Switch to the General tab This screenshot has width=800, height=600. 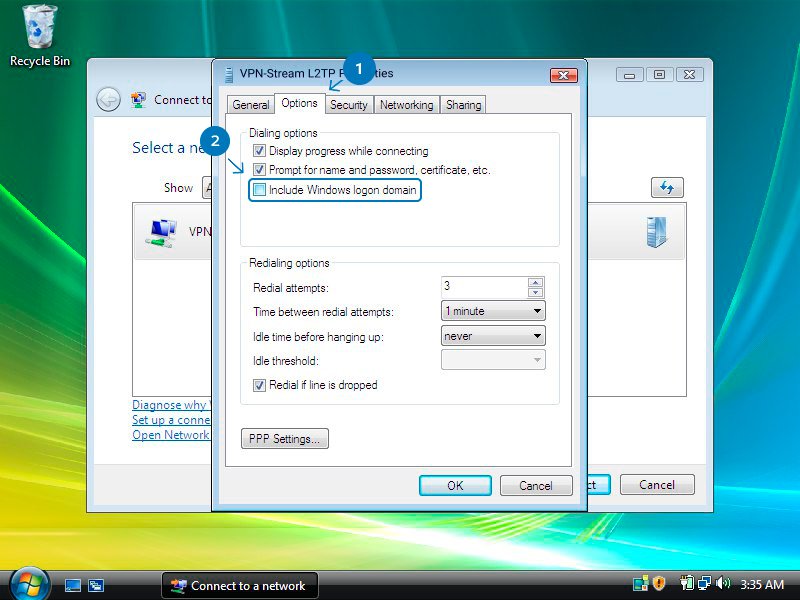tap(251, 105)
